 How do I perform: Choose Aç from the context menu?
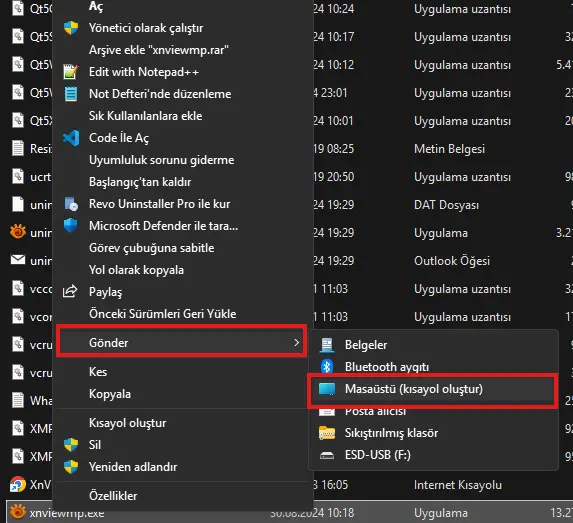click(x=96, y=7)
